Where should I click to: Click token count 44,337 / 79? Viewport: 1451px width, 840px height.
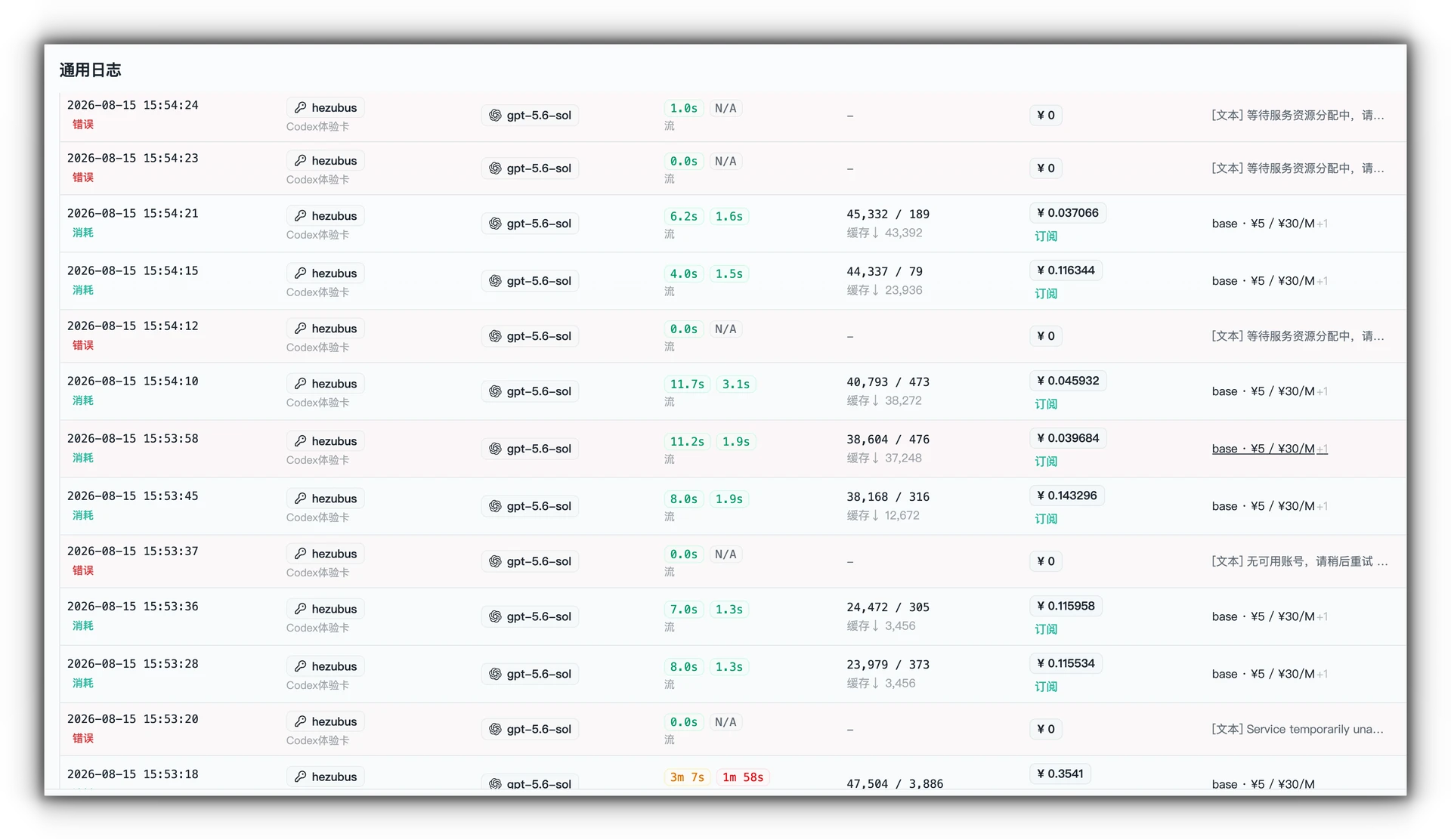pos(884,271)
